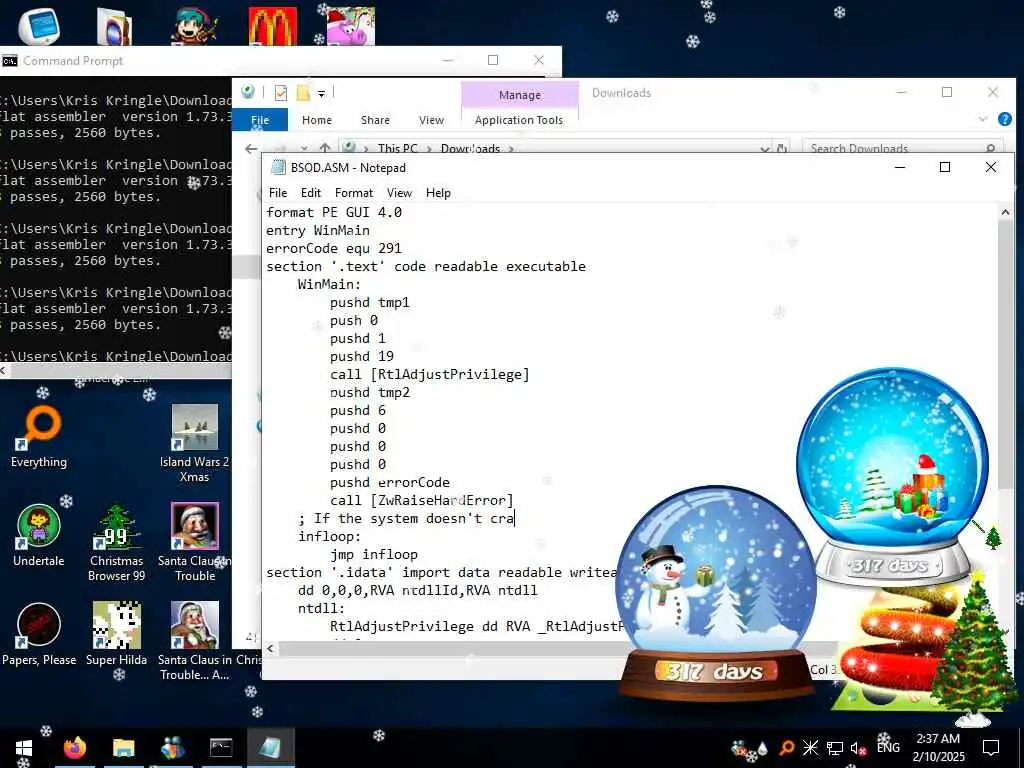Screen dimensions: 1024x768
Task: Open Santa Claus in Trouble shortcut
Action: tap(195, 542)
